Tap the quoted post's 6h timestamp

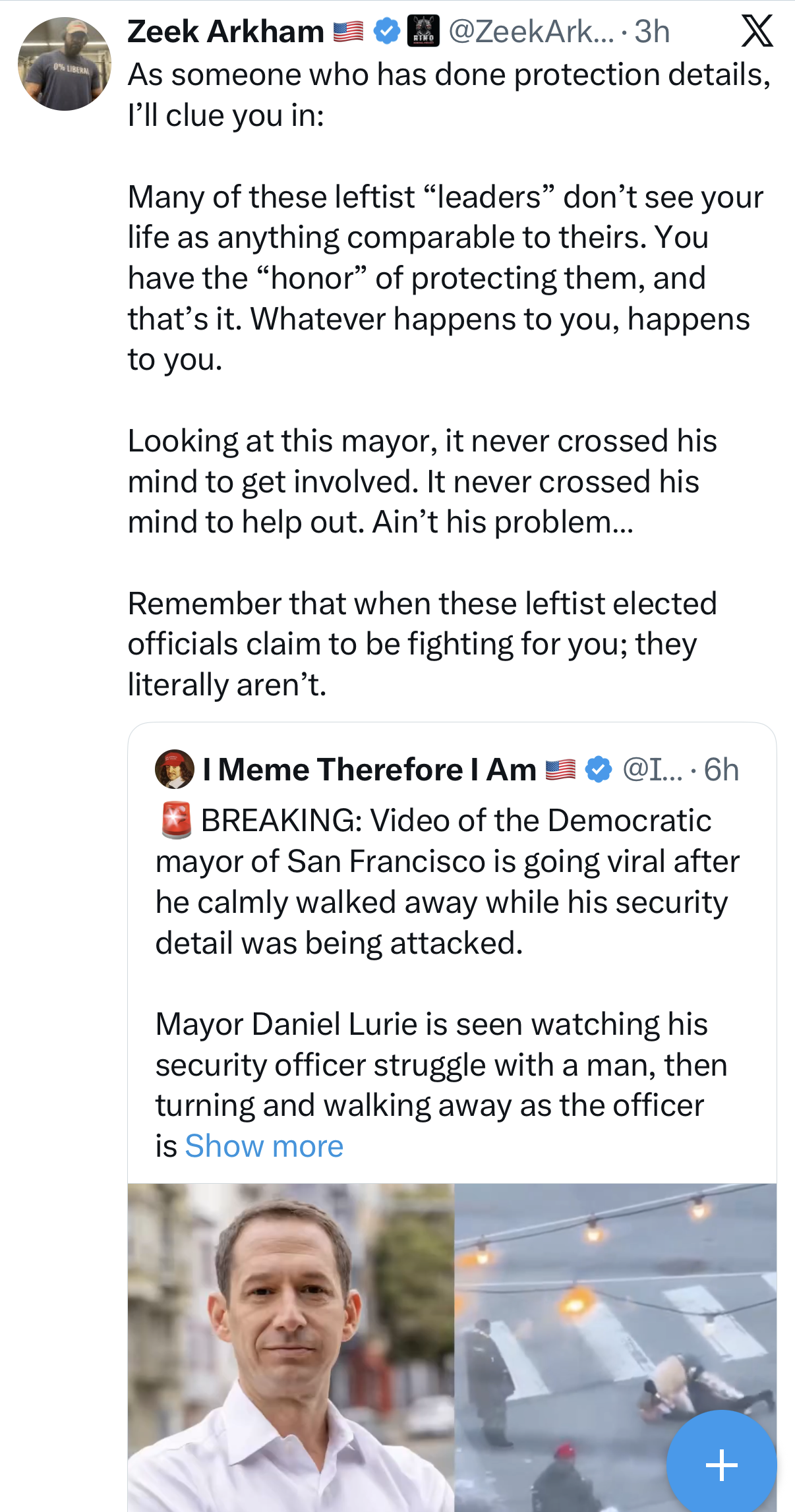721,769
